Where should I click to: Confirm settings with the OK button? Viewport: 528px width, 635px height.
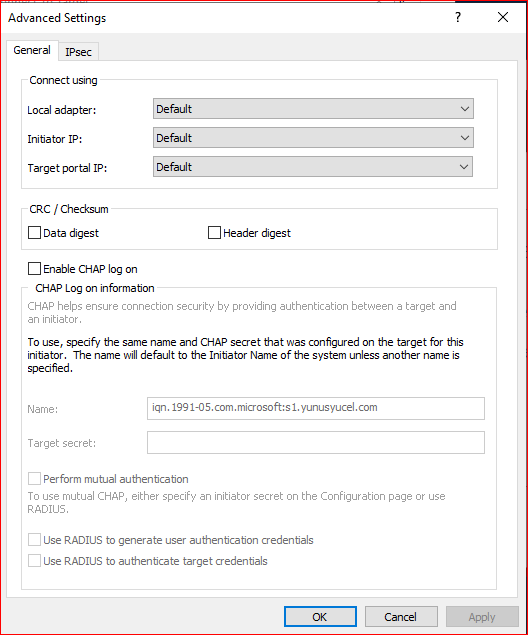click(x=320, y=617)
